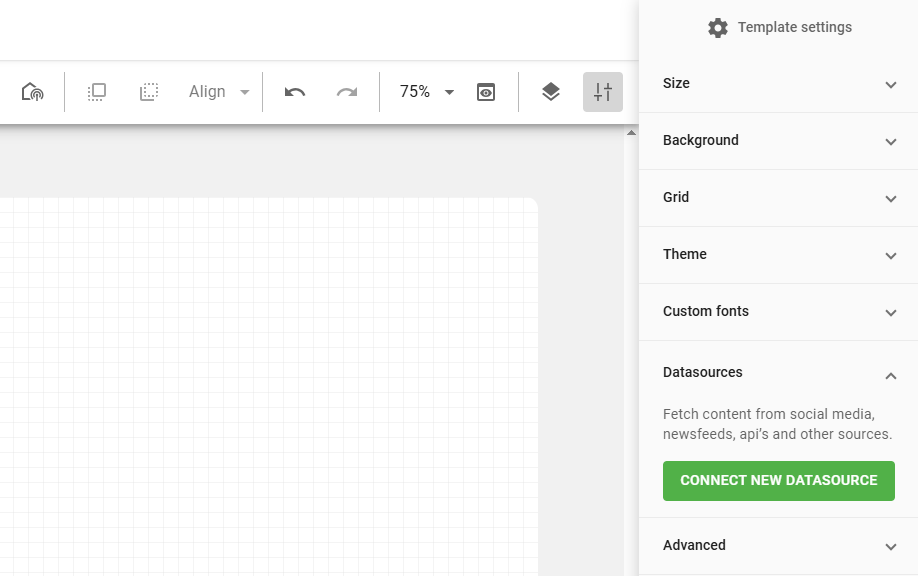
Task: Click the Connect New Datasource button
Action: coord(779,481)
